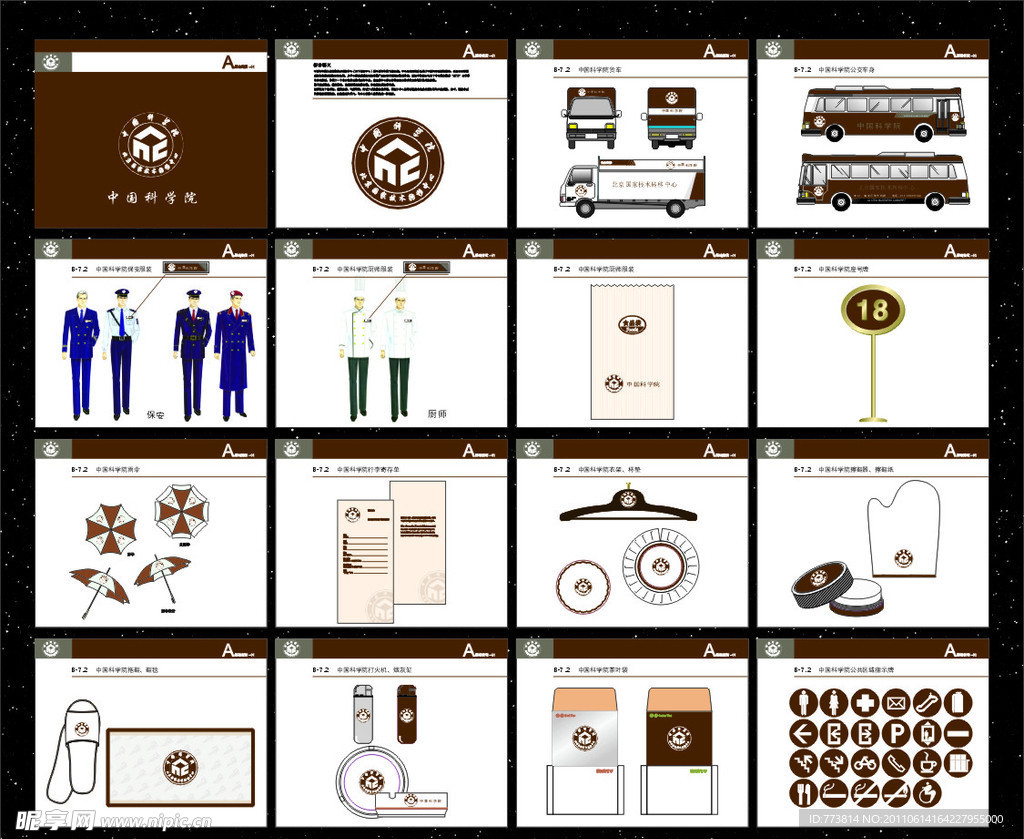Select the parking P pictogram
The image size is (1024, 839).
coord(896,733)
